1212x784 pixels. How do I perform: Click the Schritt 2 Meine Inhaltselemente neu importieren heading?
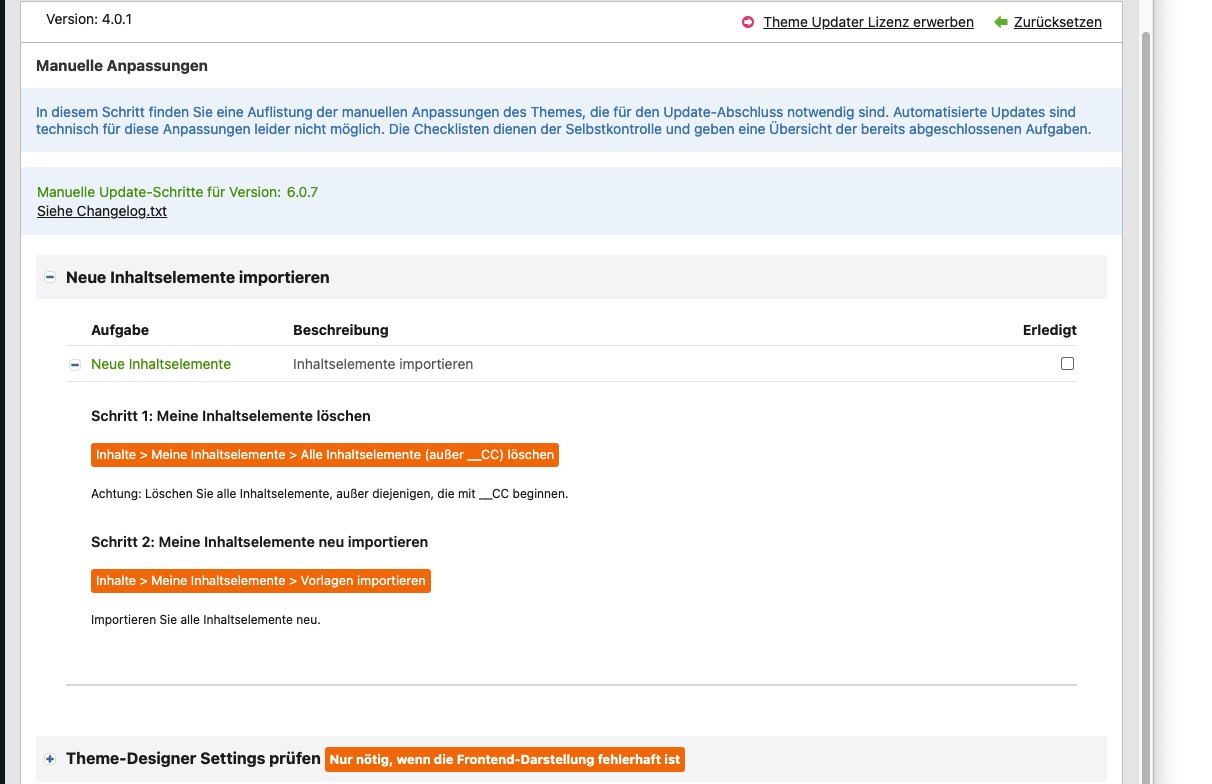259,542
